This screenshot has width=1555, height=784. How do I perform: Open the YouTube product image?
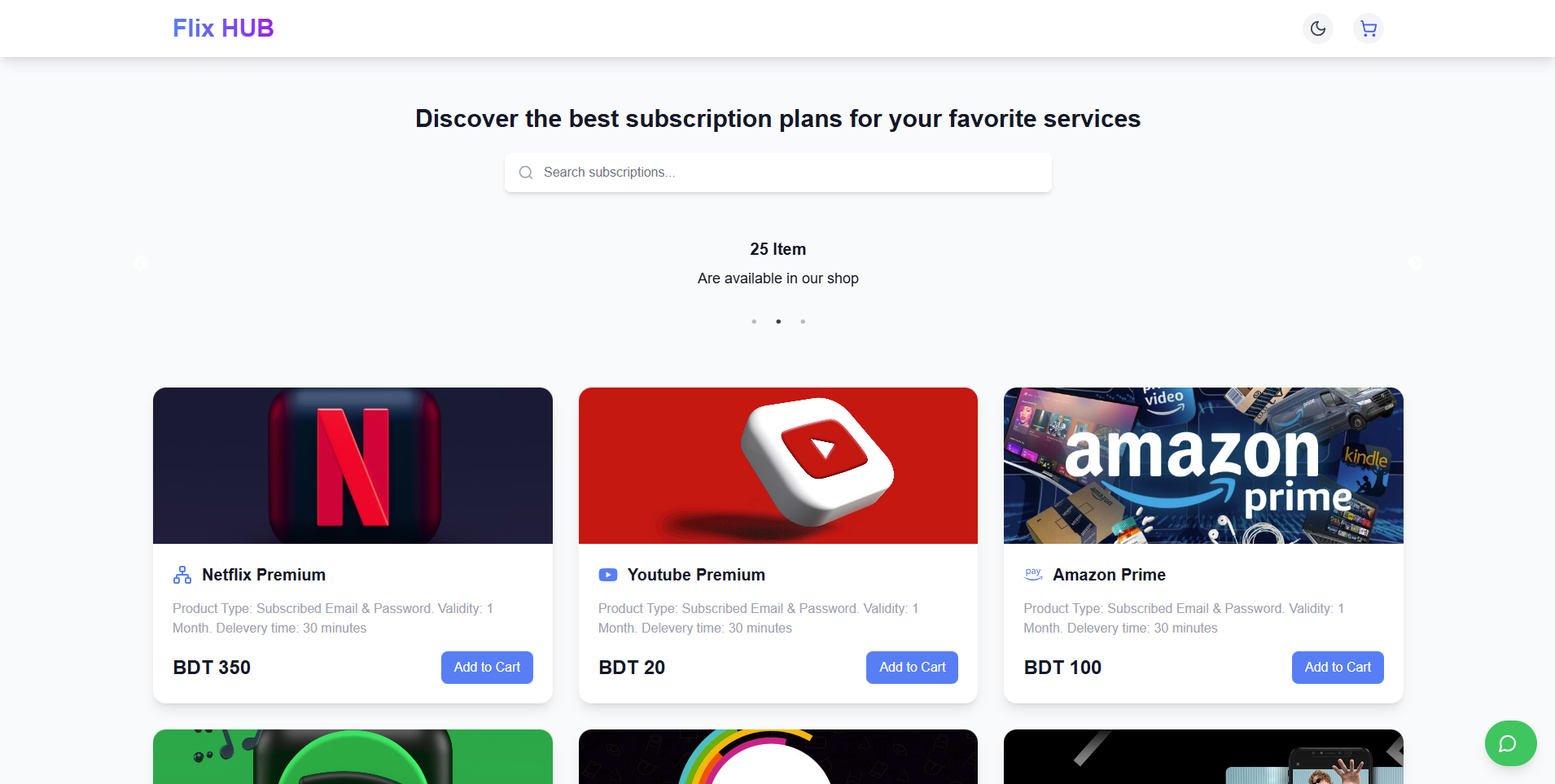pos(778,466)
